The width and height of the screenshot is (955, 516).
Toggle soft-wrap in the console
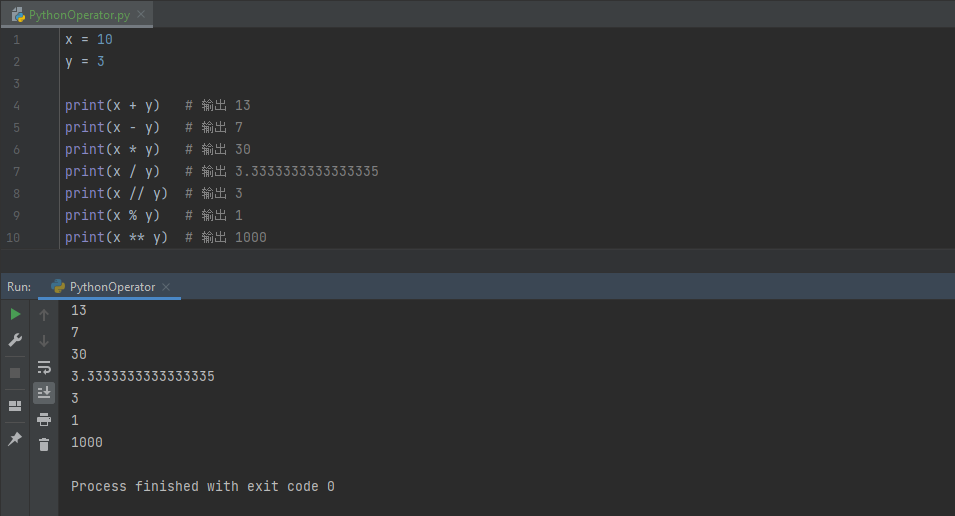point(44,367)
